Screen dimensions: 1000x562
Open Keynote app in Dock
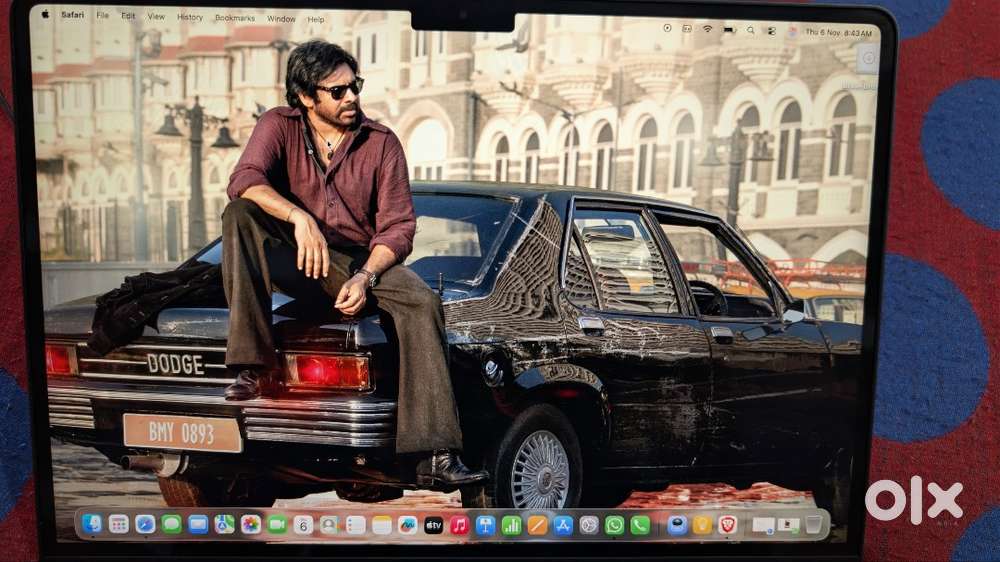pyautogui.click(x=485, y=525)
